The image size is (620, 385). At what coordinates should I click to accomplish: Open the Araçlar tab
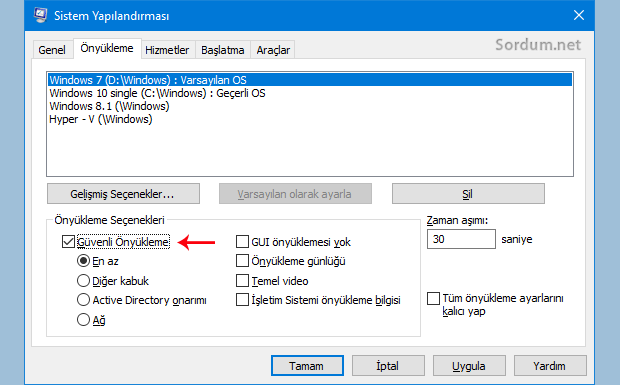pos(273,50)
